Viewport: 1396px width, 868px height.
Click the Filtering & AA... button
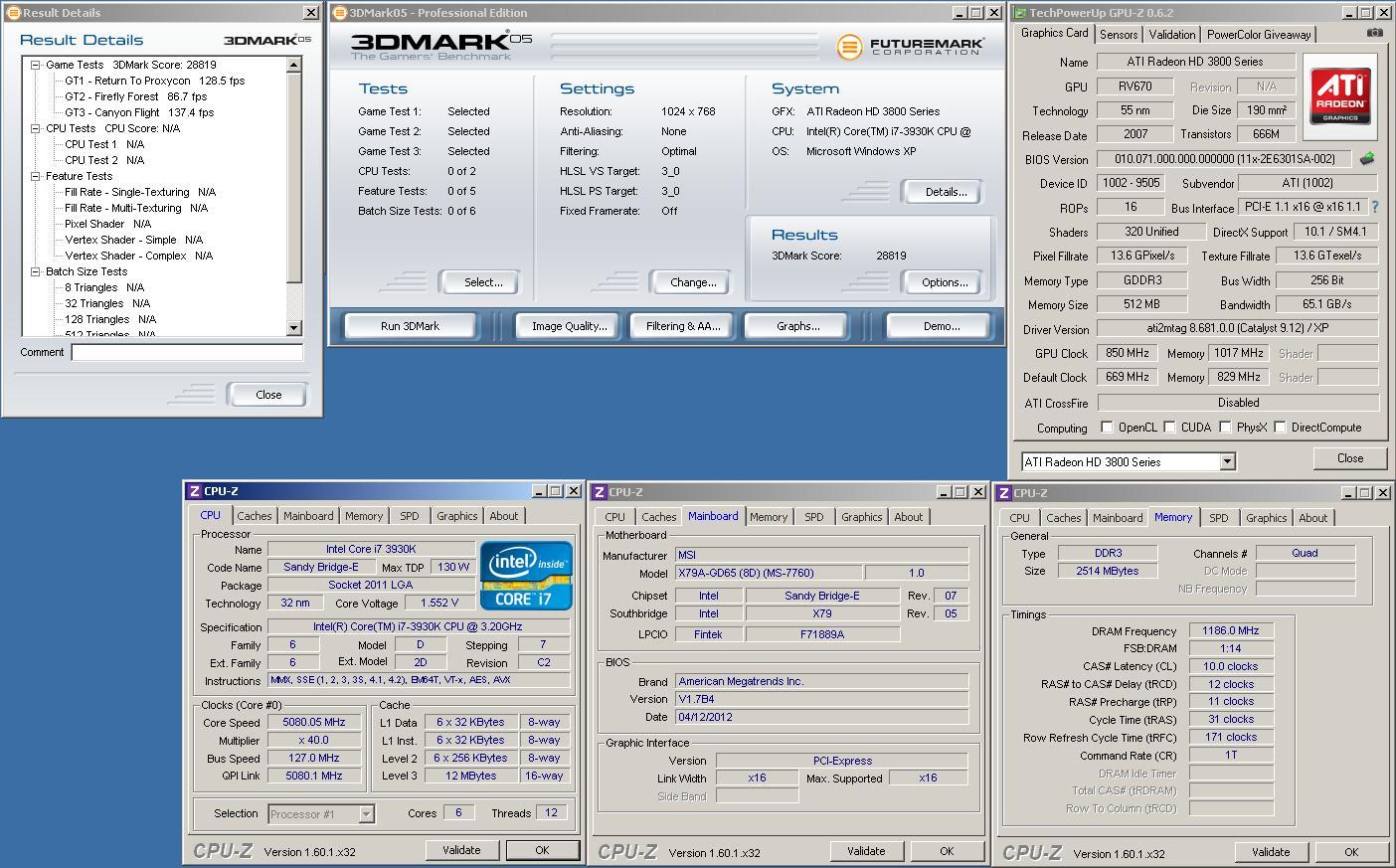pyautogui.click(x=683, y=326)
